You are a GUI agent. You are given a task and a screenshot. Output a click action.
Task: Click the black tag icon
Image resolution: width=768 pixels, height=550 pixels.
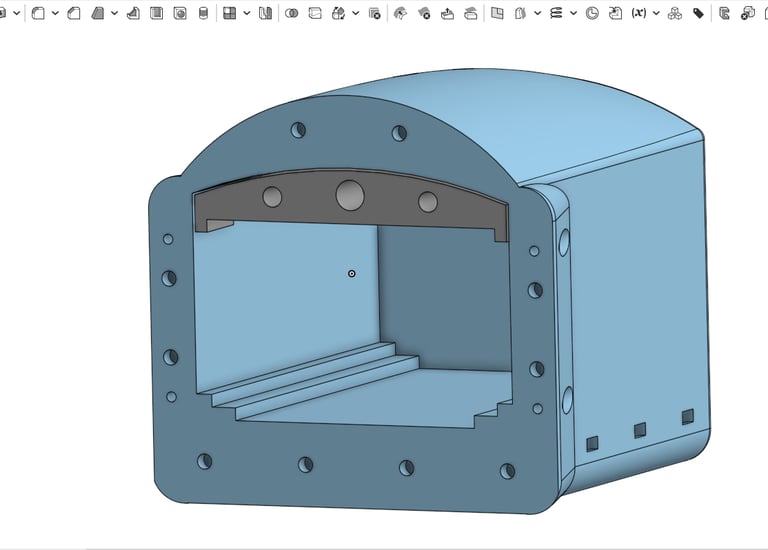pos(698,13)
